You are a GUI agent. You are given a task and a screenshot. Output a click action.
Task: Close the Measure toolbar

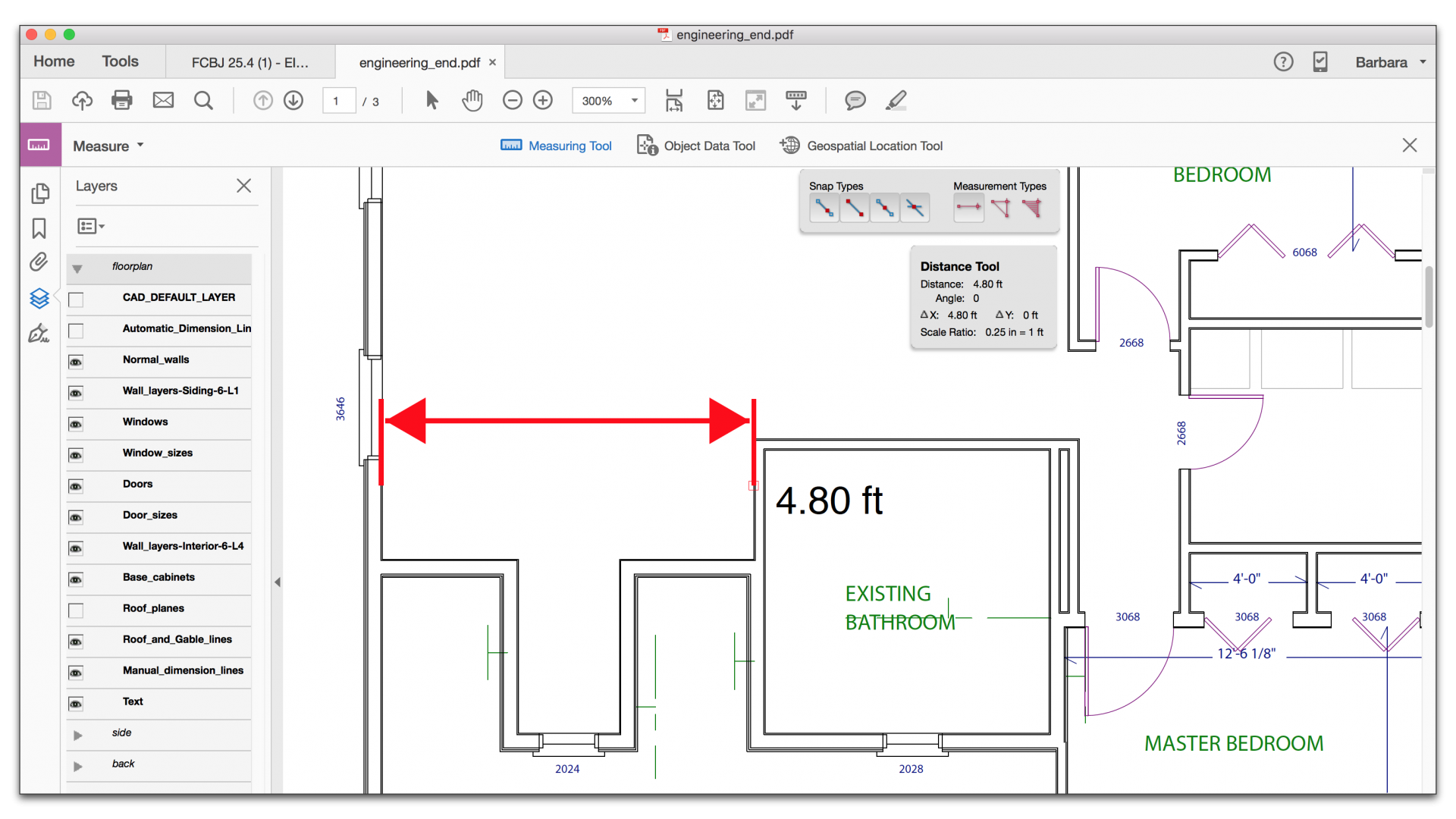[1410, 145]
